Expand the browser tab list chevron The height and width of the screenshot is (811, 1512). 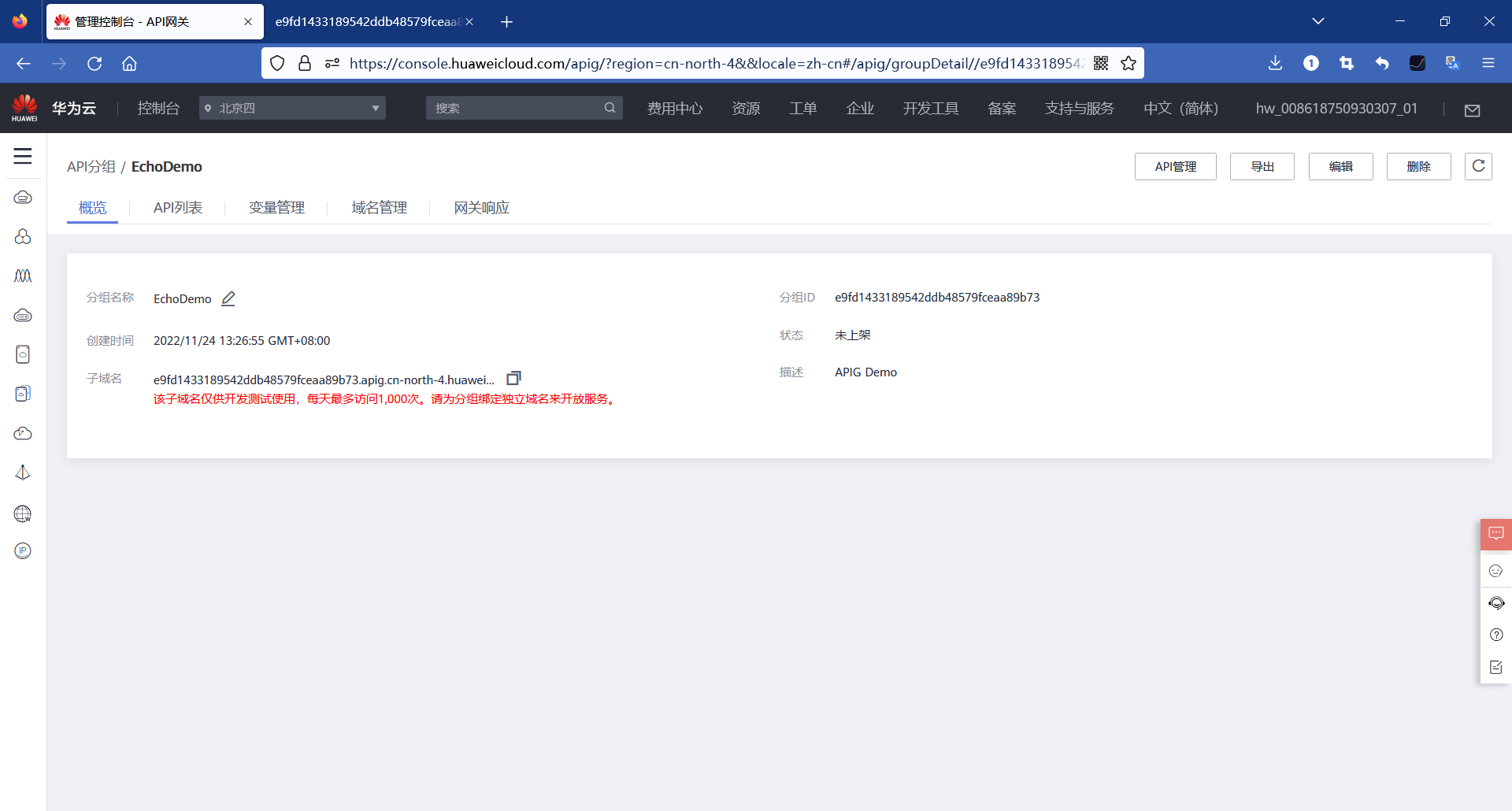[x=1318, y=21]
